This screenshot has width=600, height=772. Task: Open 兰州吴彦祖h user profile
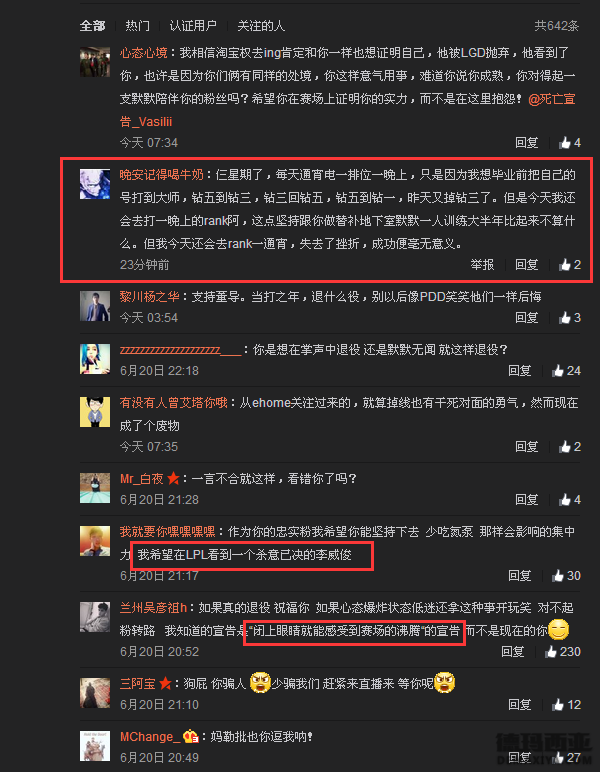153,608
